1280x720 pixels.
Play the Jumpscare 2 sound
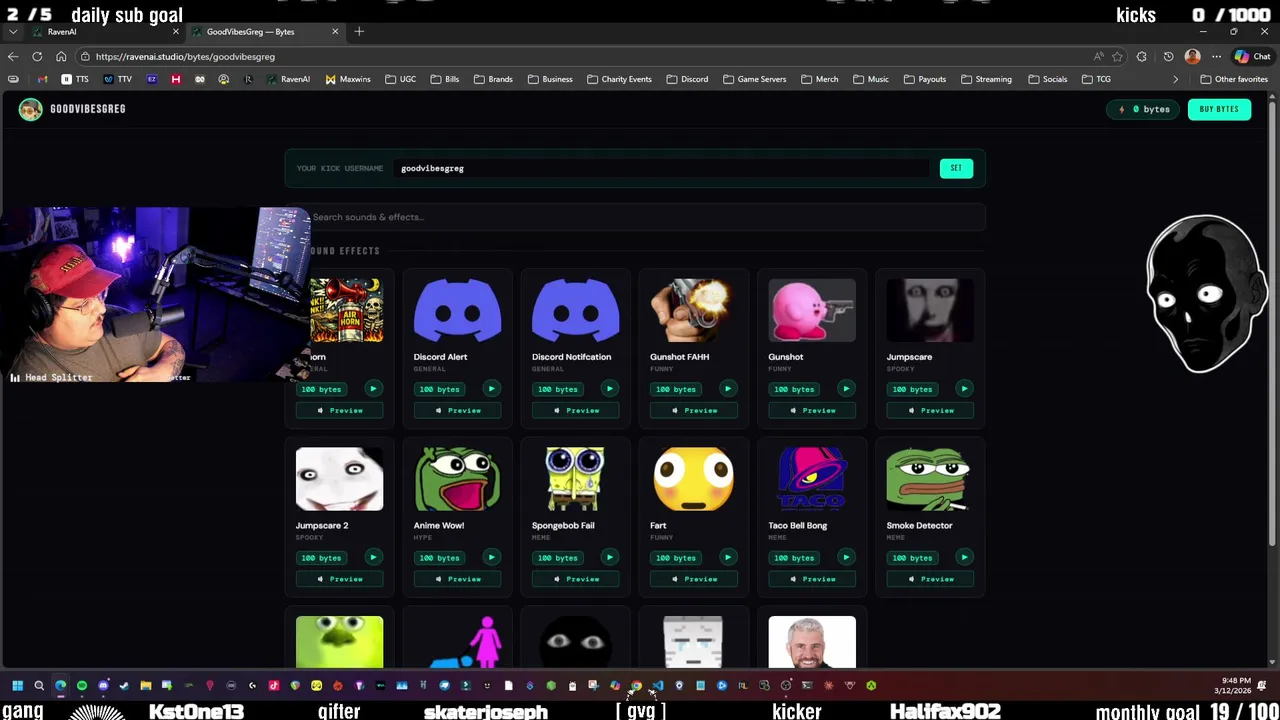(373, 557)
